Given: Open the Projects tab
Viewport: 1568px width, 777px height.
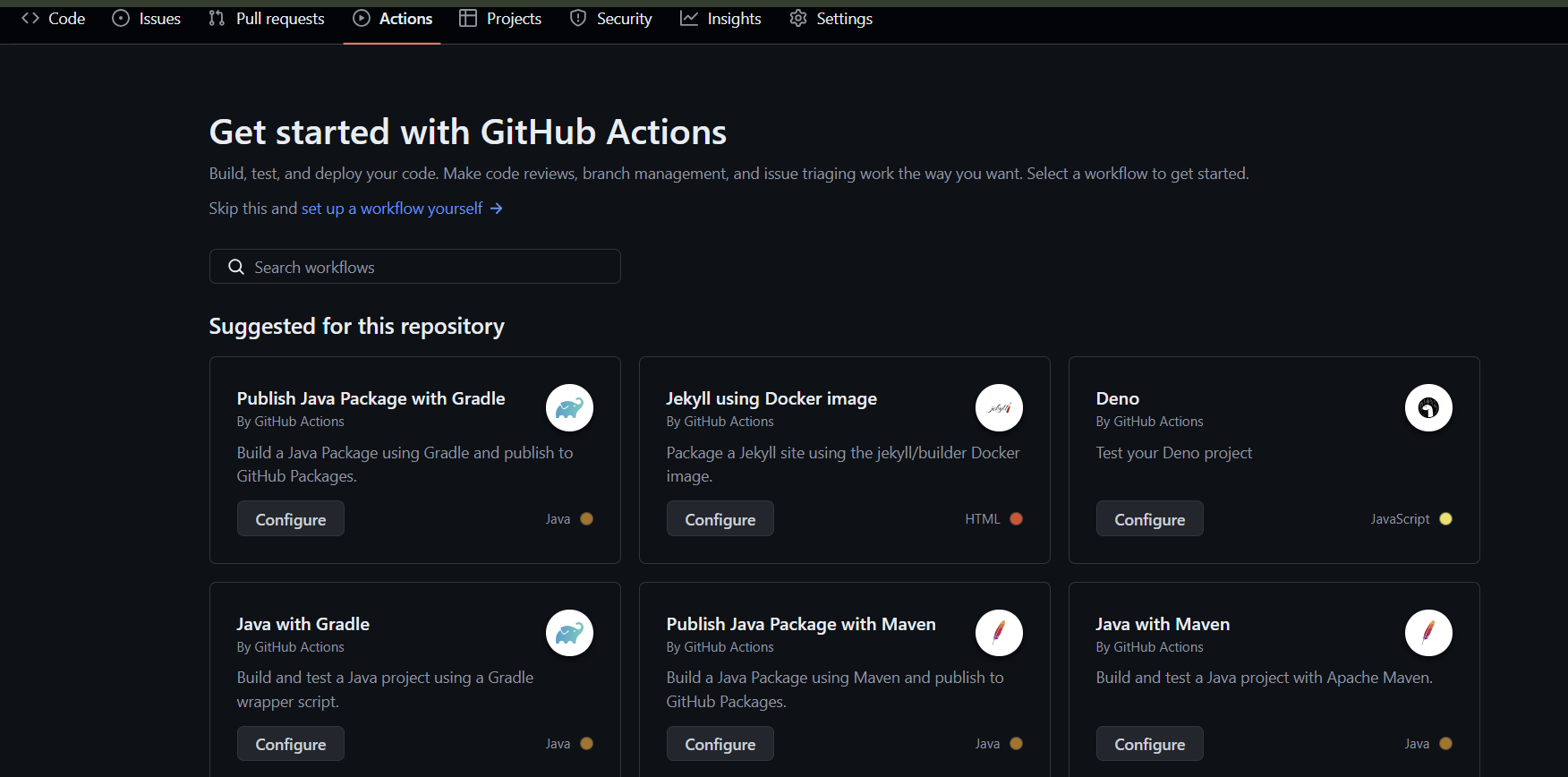Looking at the screenshot, I should (x=500, y=19).
